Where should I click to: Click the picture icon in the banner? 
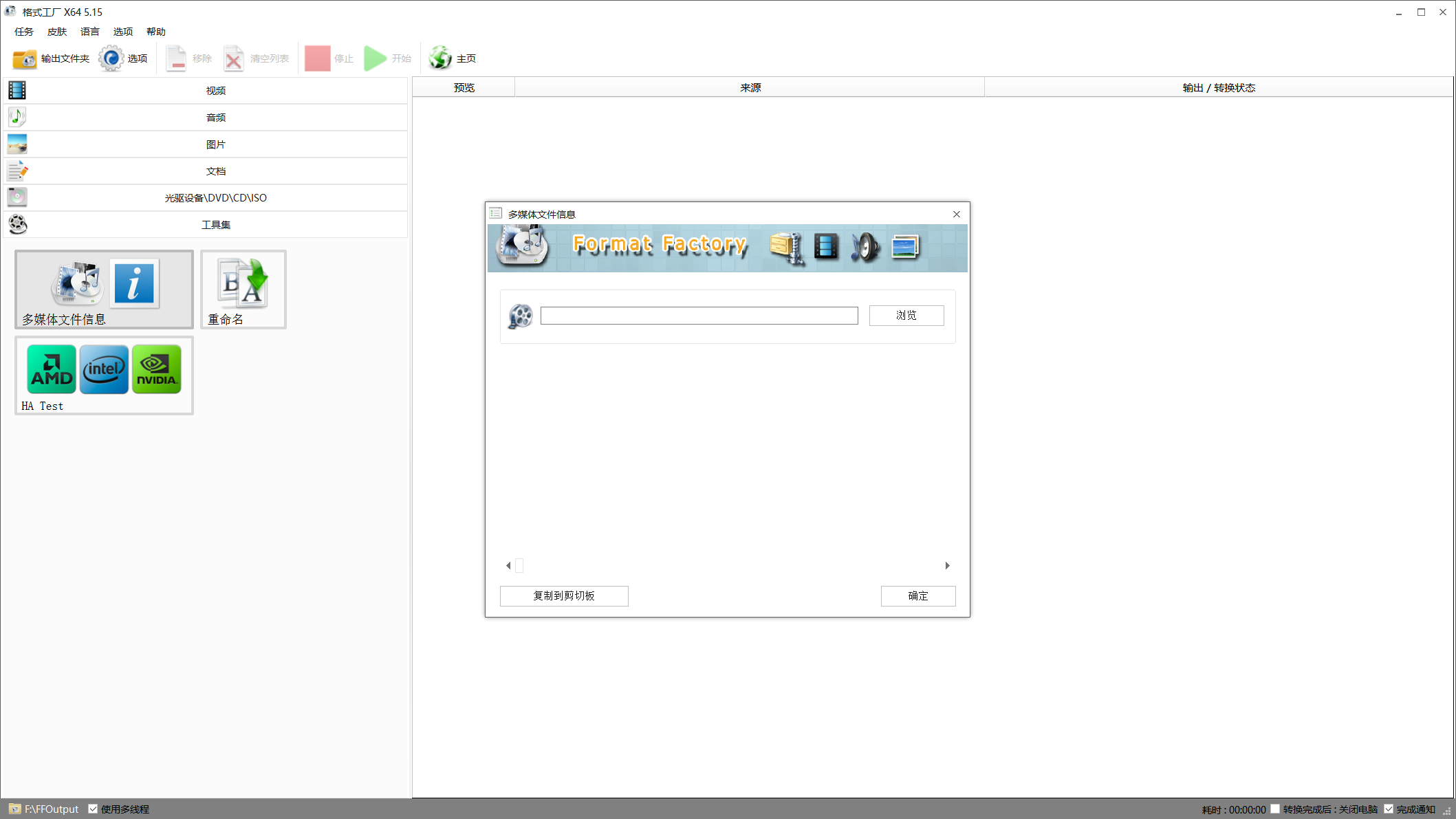pyautogui.click(x=905, y=247)
